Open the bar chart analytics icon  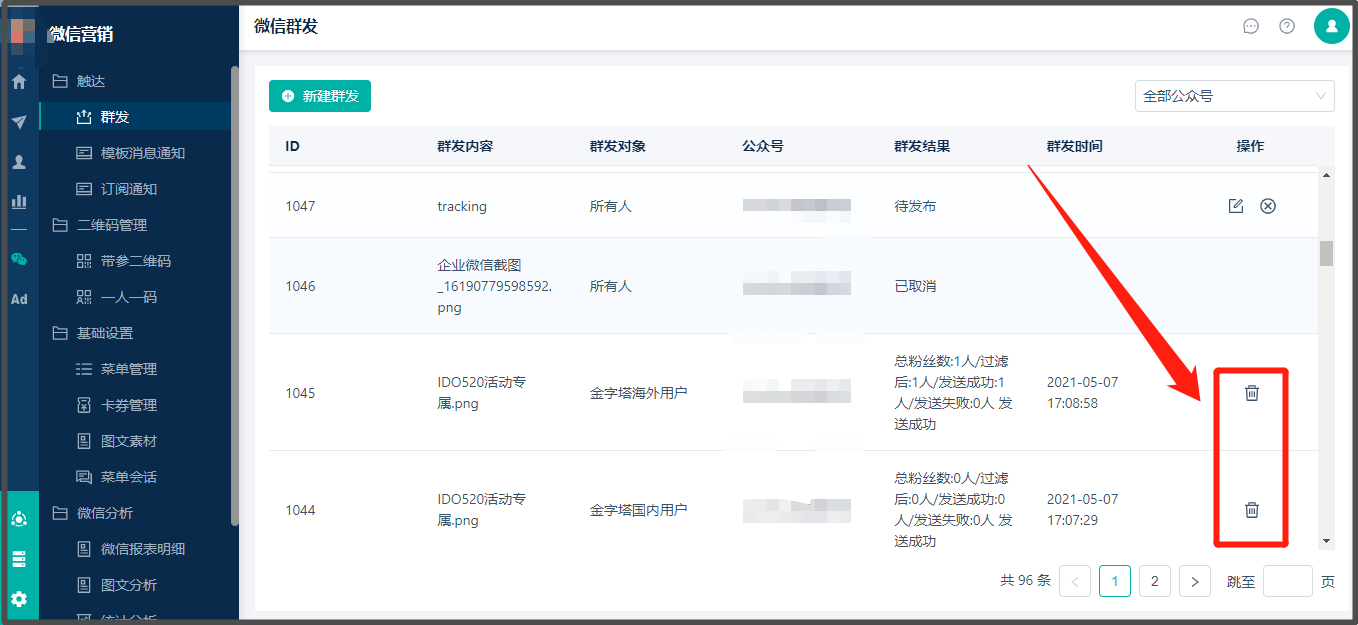click(x=19, y=201)
